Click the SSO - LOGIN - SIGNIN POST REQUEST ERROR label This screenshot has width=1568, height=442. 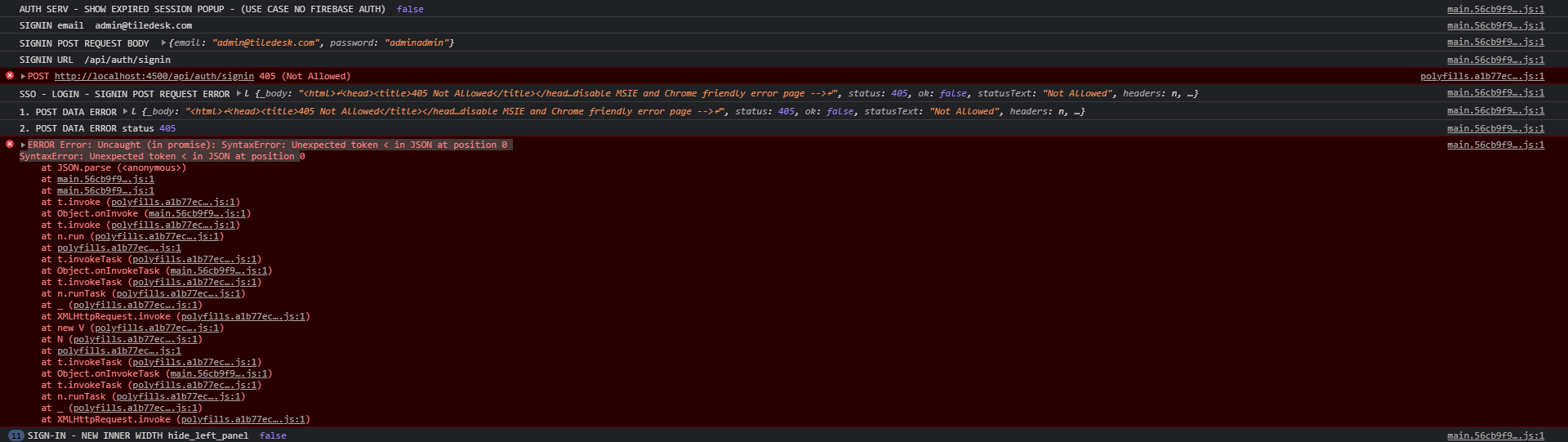pos(124,94)
